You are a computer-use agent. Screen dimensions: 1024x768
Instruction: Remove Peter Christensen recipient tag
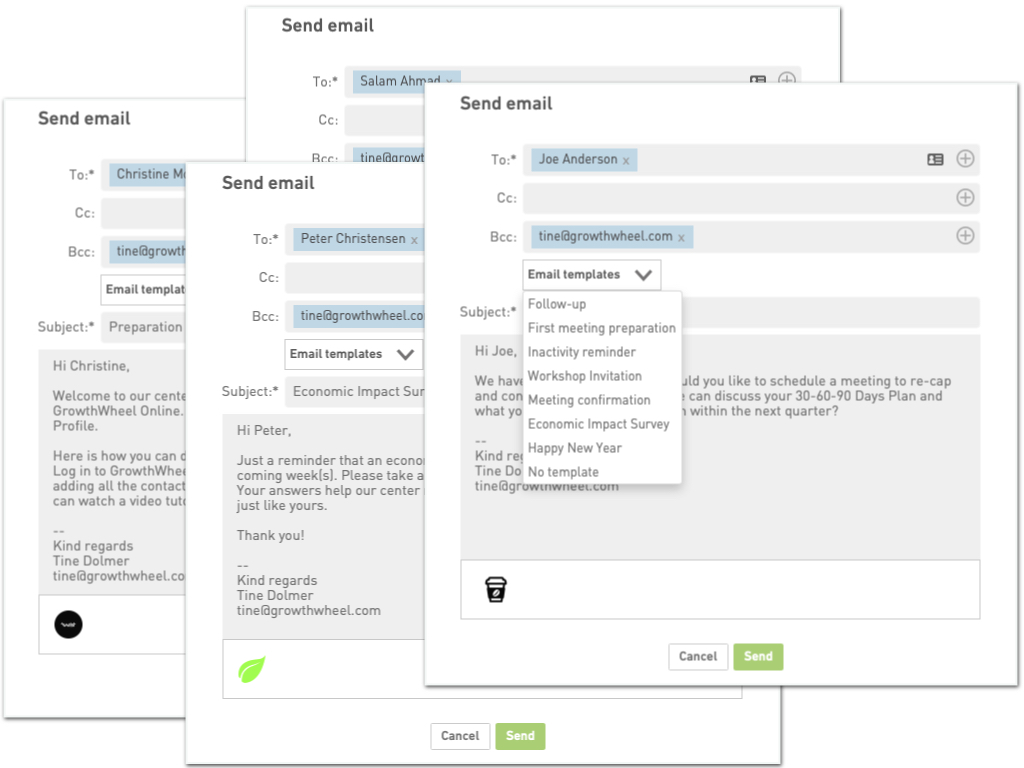pos(414,240)
